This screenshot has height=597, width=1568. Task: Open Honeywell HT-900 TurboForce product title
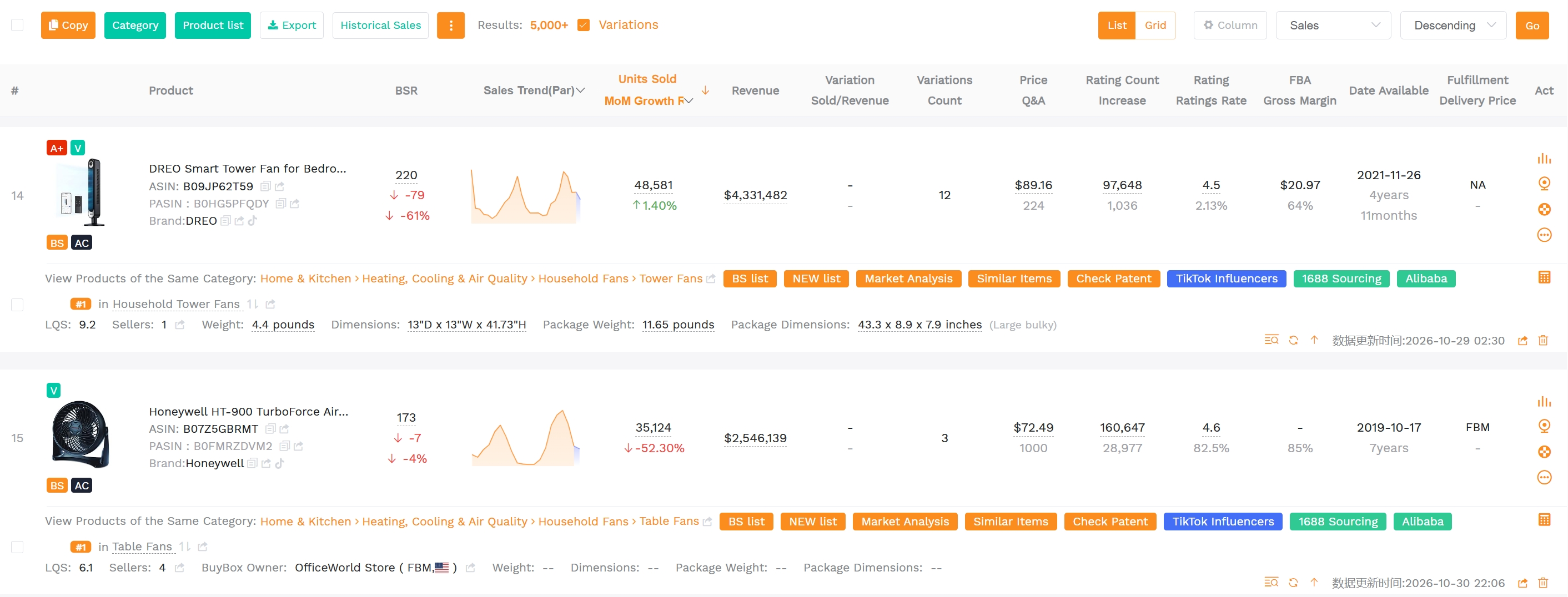[248, 412]
